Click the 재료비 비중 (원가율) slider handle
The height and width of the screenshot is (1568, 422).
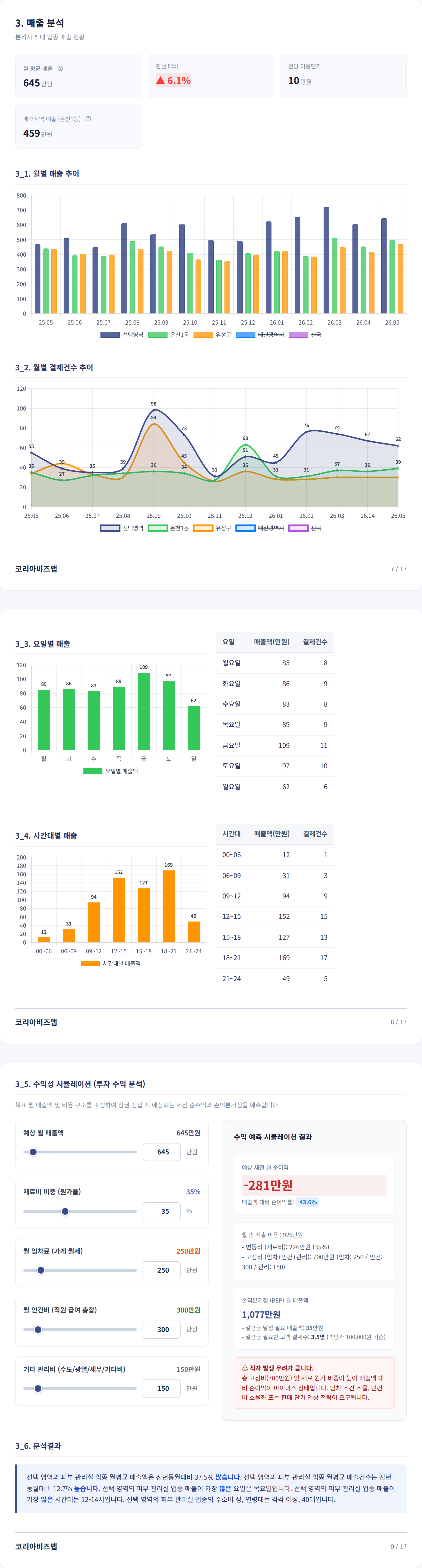[65, 1211]
